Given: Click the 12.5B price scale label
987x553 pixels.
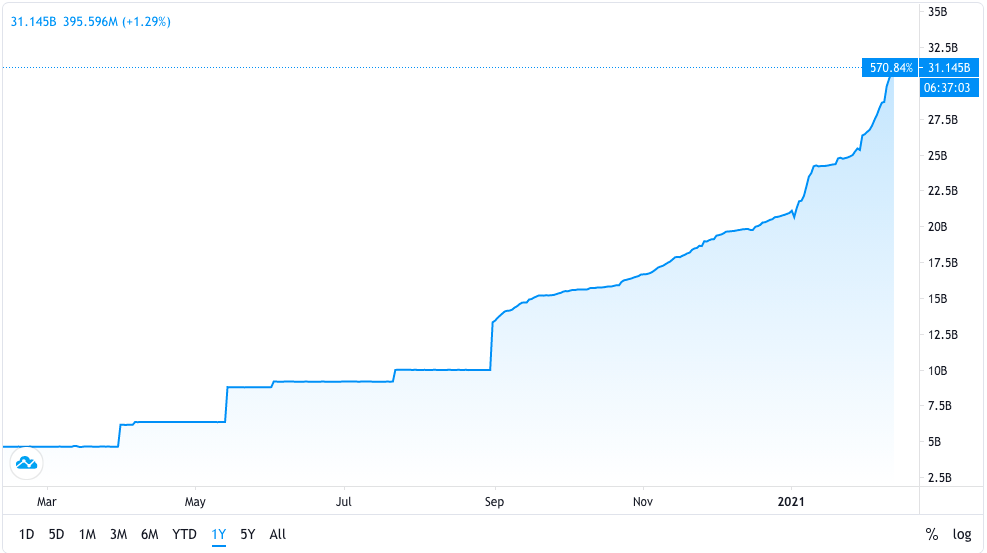Looking at the screenshot, I should (x=942, y=335).
